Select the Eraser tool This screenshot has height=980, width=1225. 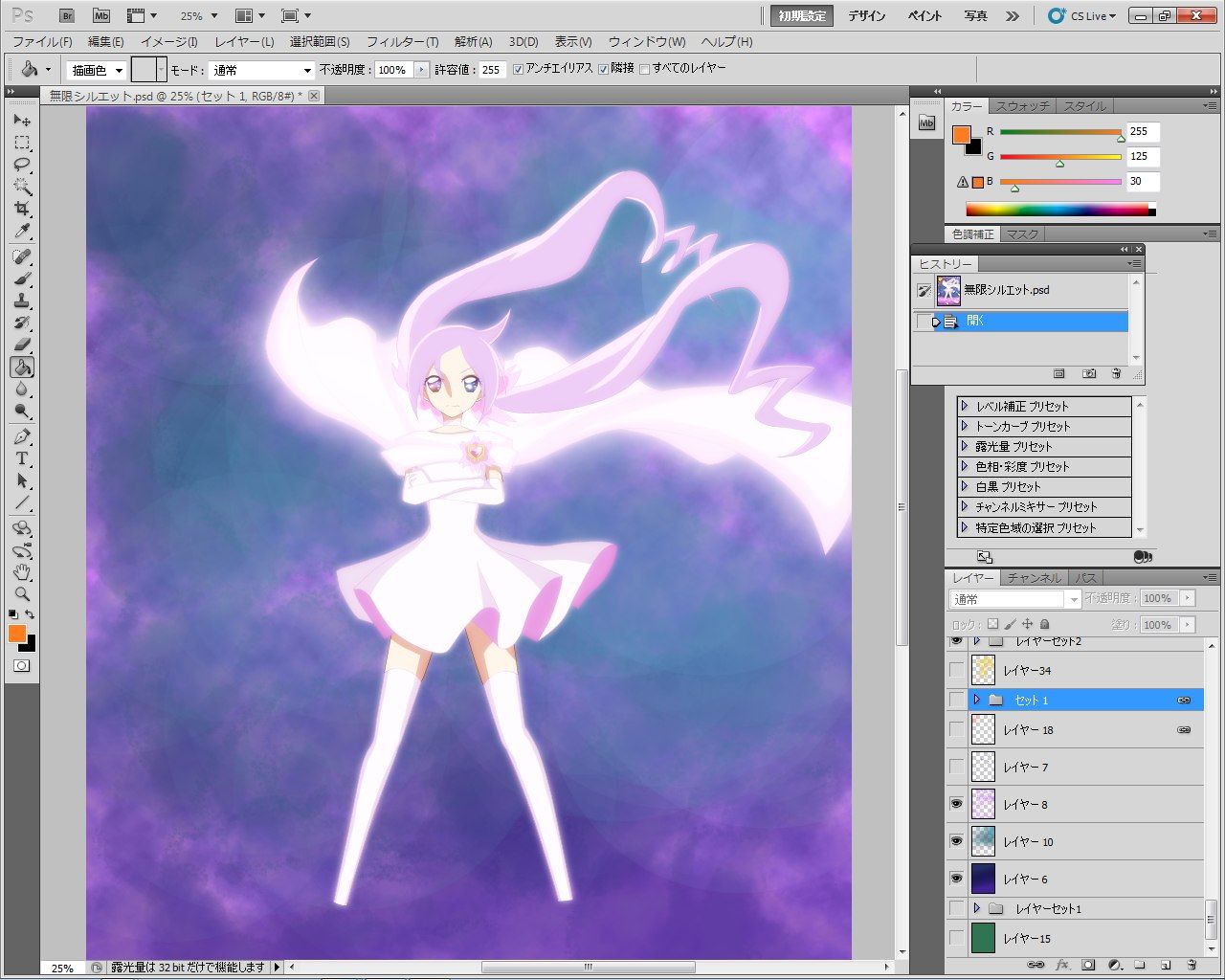pos(22,345)
